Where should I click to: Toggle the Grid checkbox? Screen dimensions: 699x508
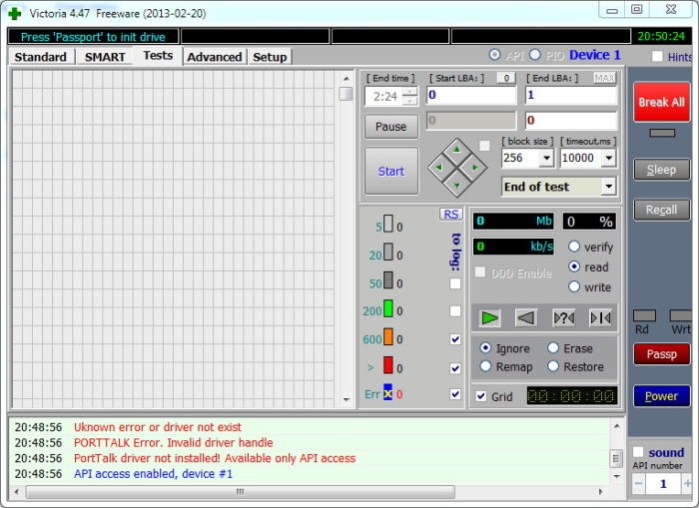tap(481, 396)
